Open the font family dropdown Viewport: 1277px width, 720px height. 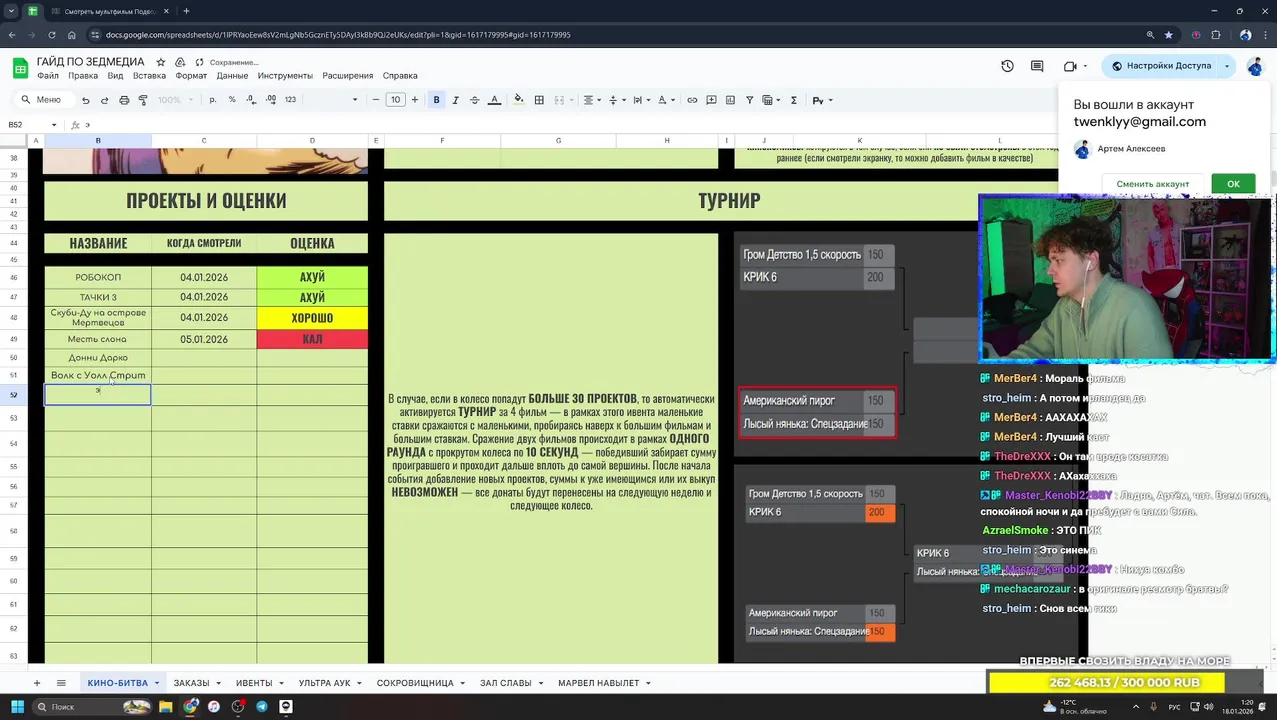(x=334, y=100)
